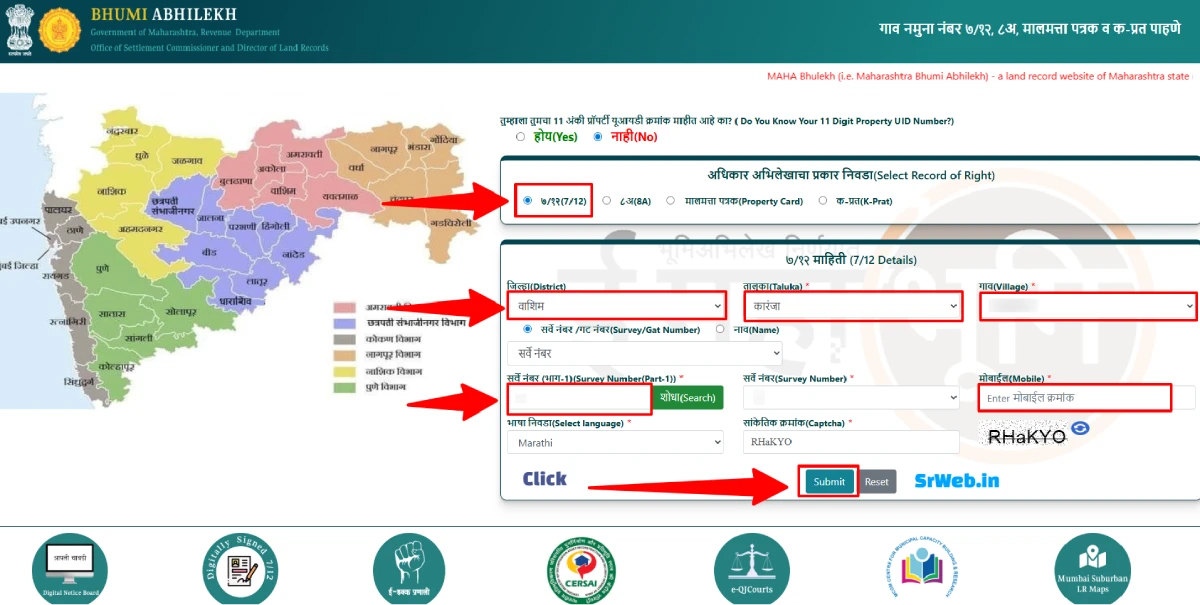The width and height of the screenshot is (1200, 605).
Task: Click जळगाव district on the map
Action: click(187, 160)
